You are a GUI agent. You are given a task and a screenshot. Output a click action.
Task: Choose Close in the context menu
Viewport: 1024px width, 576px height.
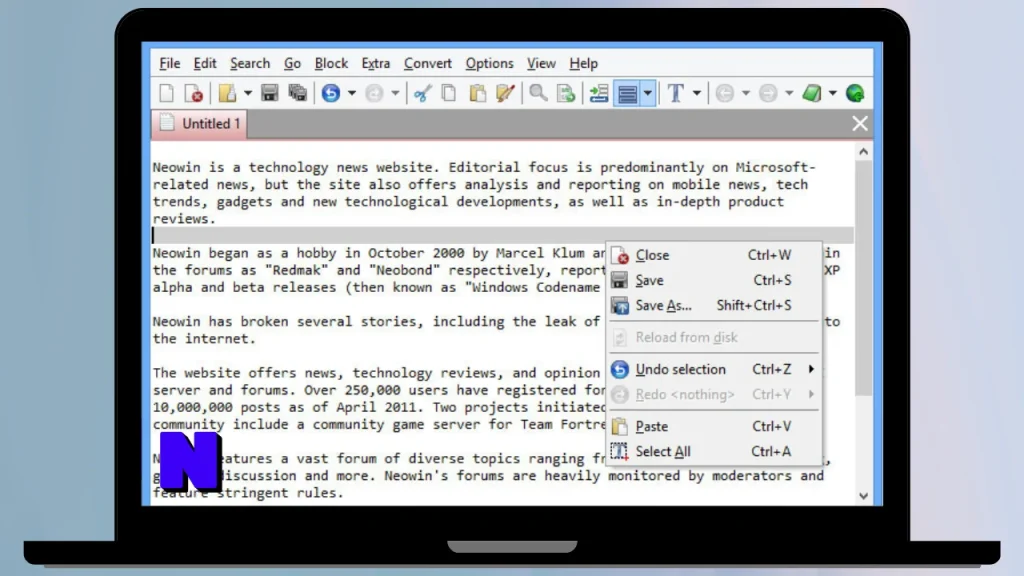pos(713,255)
